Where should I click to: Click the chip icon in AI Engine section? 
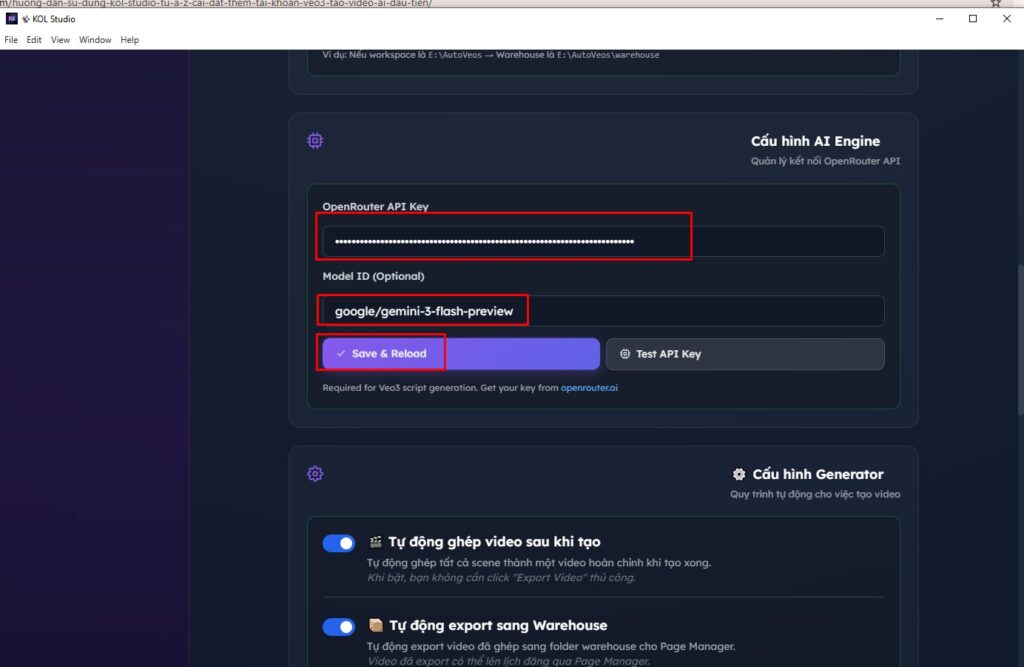click(315, 141)
